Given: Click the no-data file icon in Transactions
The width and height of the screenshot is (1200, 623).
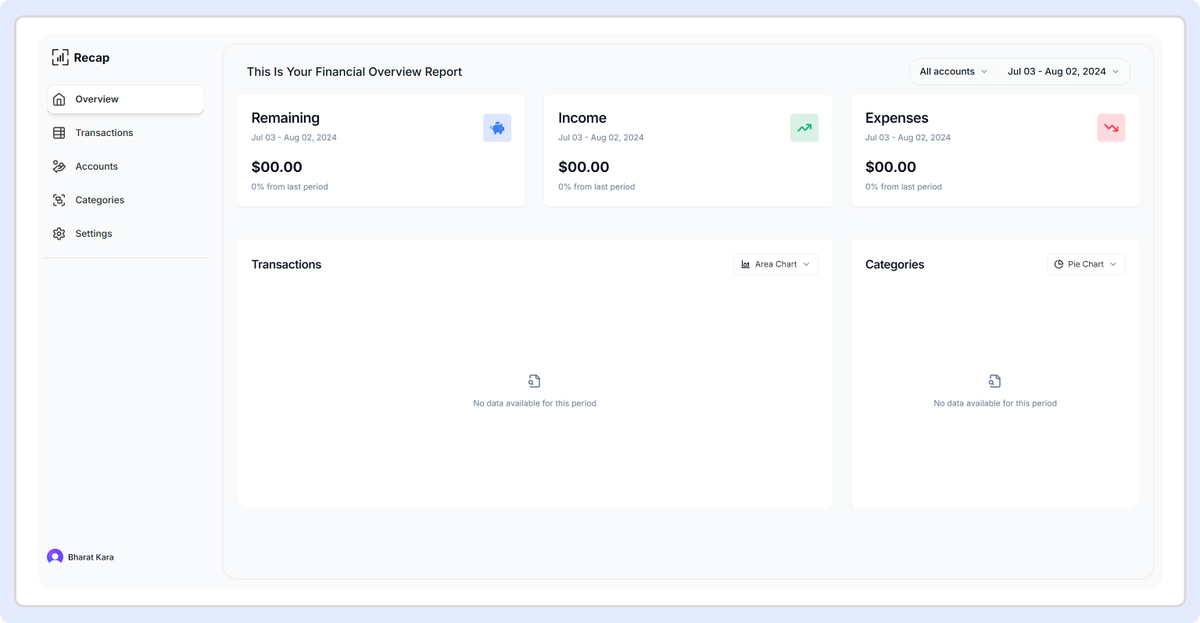Looking at the screenshot, I should pos(535,381).
